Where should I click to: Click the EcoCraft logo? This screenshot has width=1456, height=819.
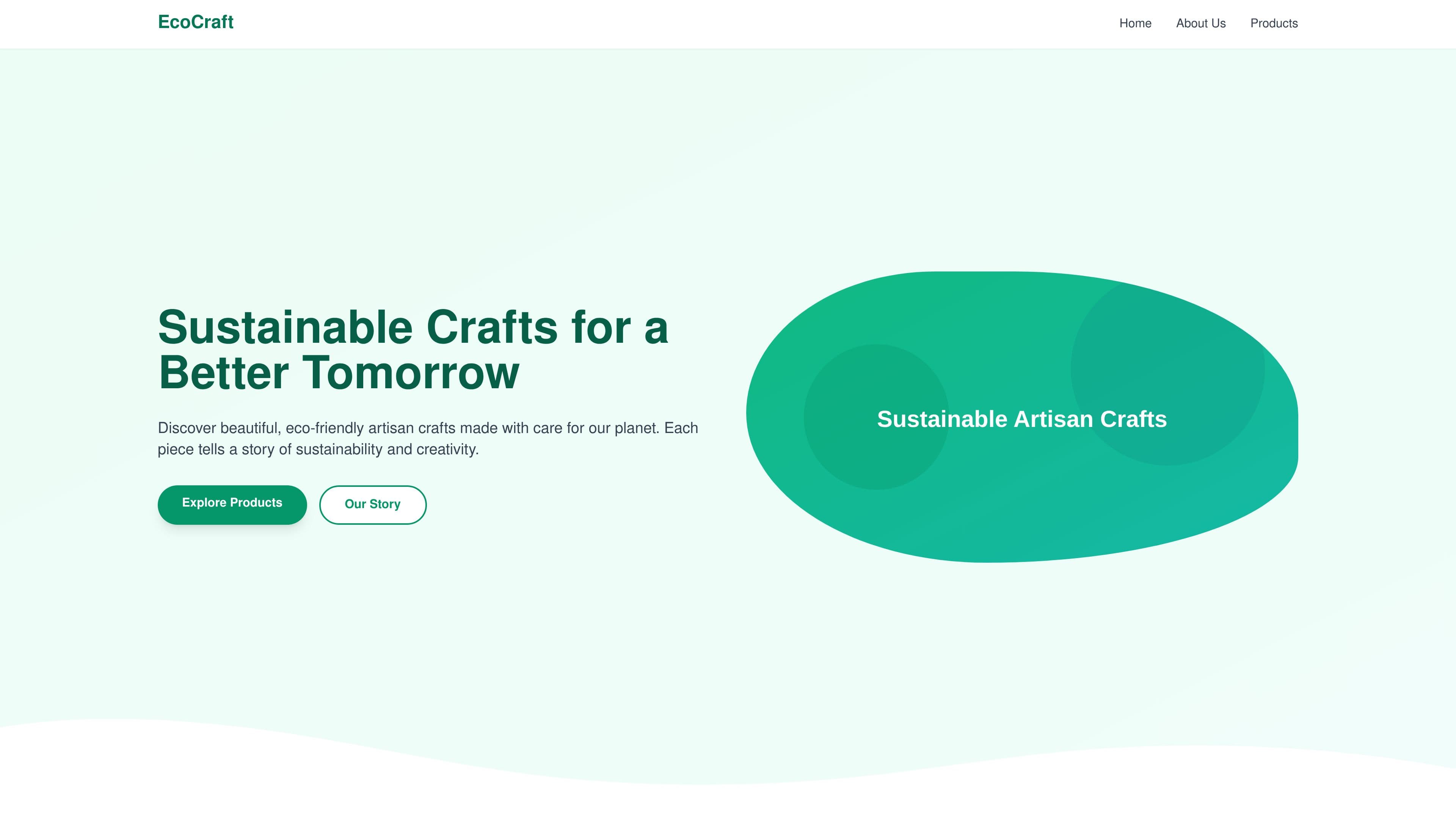tap(196, 22)
